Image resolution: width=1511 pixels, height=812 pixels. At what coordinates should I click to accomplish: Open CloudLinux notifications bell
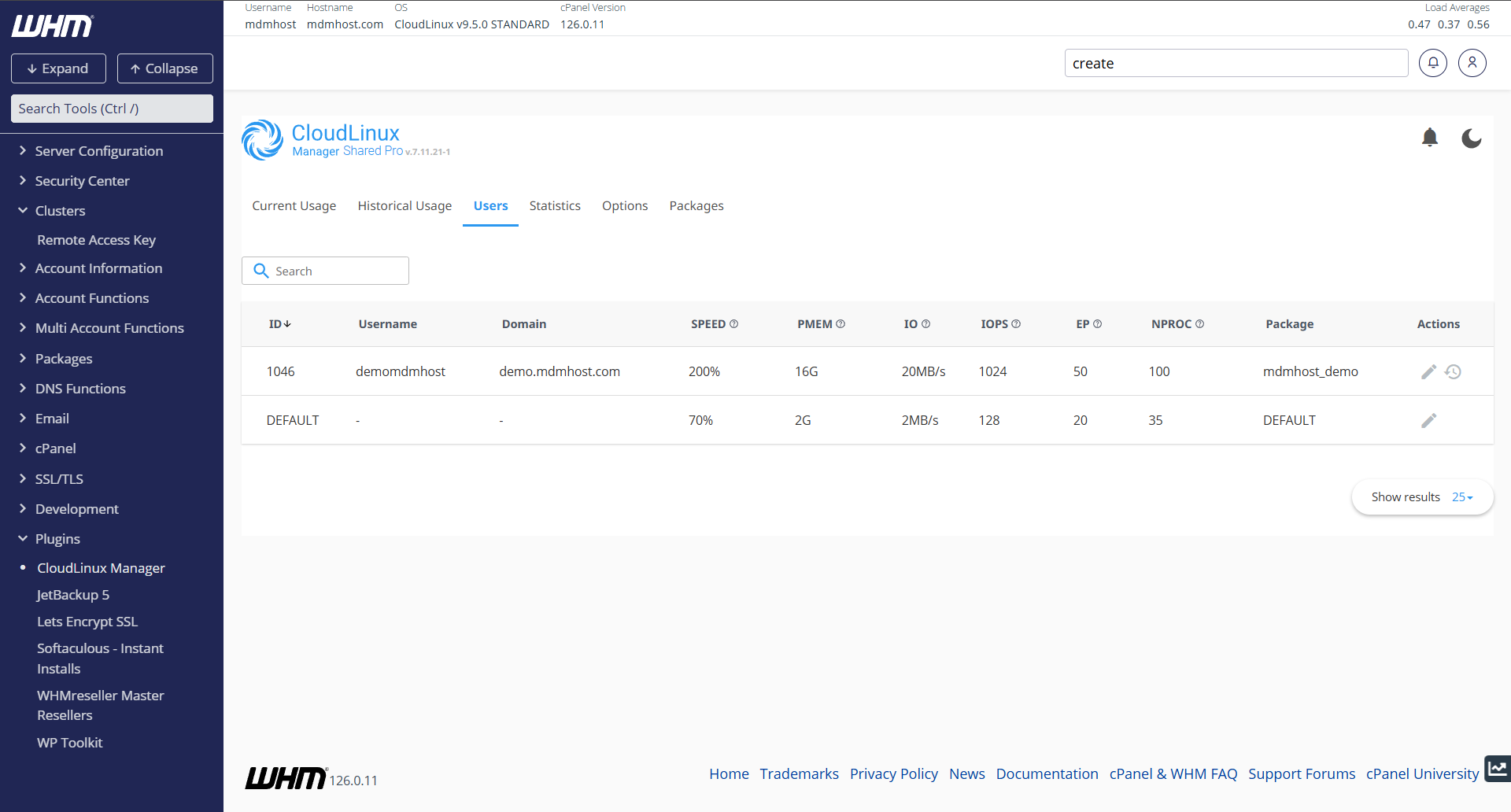pyautogui.click(x=1430, y=138)
